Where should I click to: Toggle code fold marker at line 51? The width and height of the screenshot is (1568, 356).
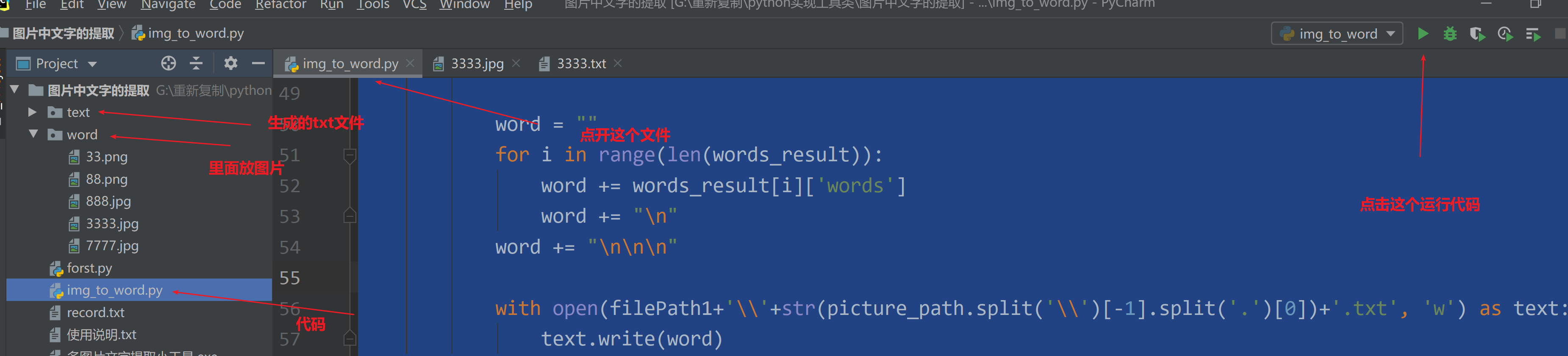pos(350,156)
